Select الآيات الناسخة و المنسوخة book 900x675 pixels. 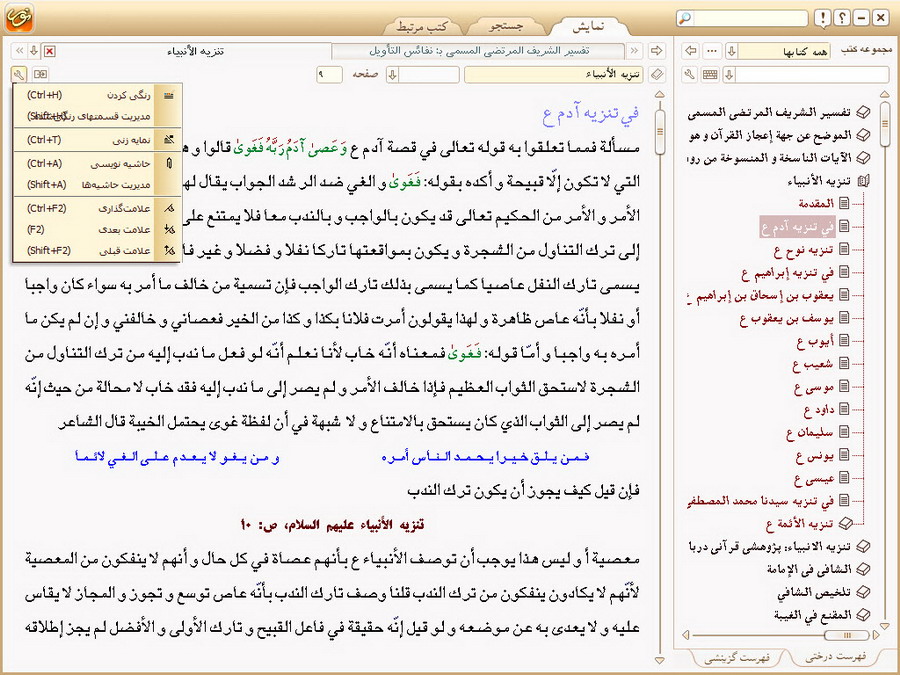778,158
